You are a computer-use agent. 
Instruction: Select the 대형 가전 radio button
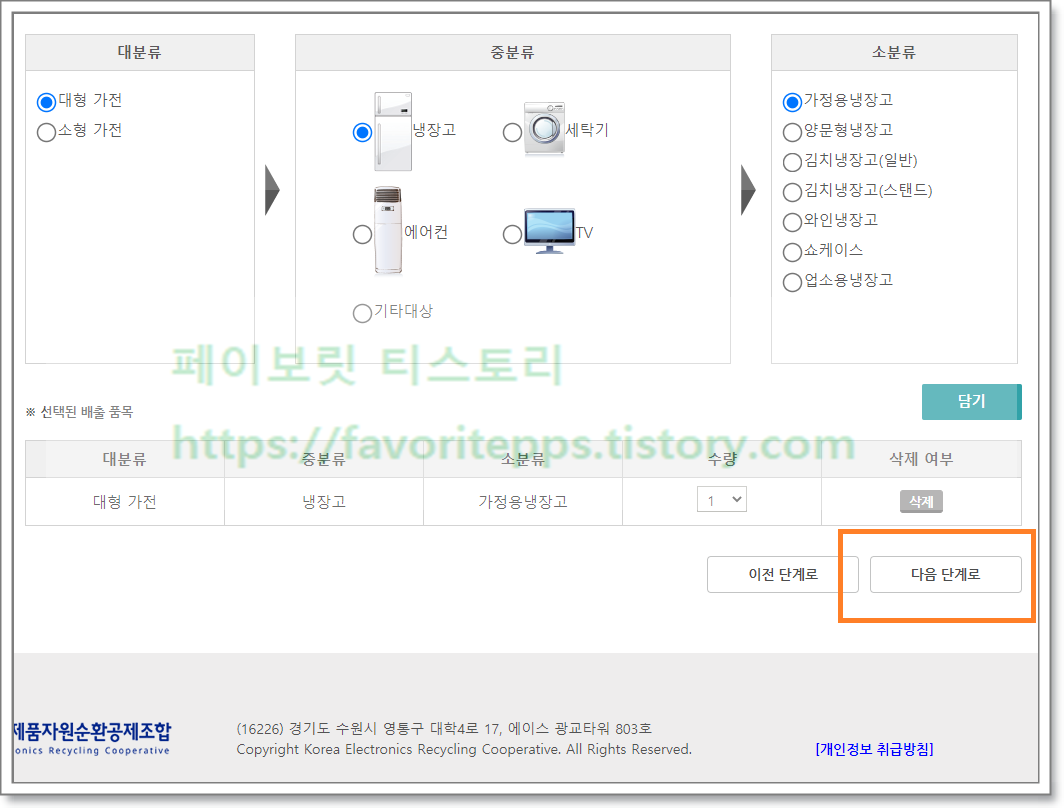click(x=46, y=102)
